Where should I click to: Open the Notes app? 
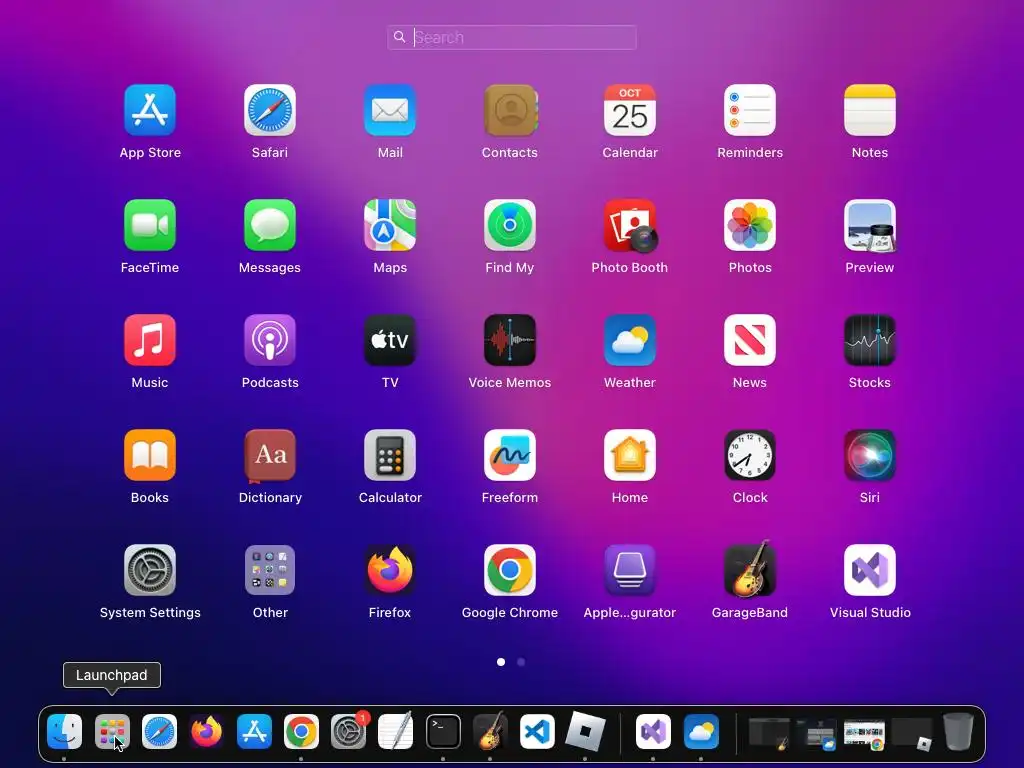pos(870,110)
